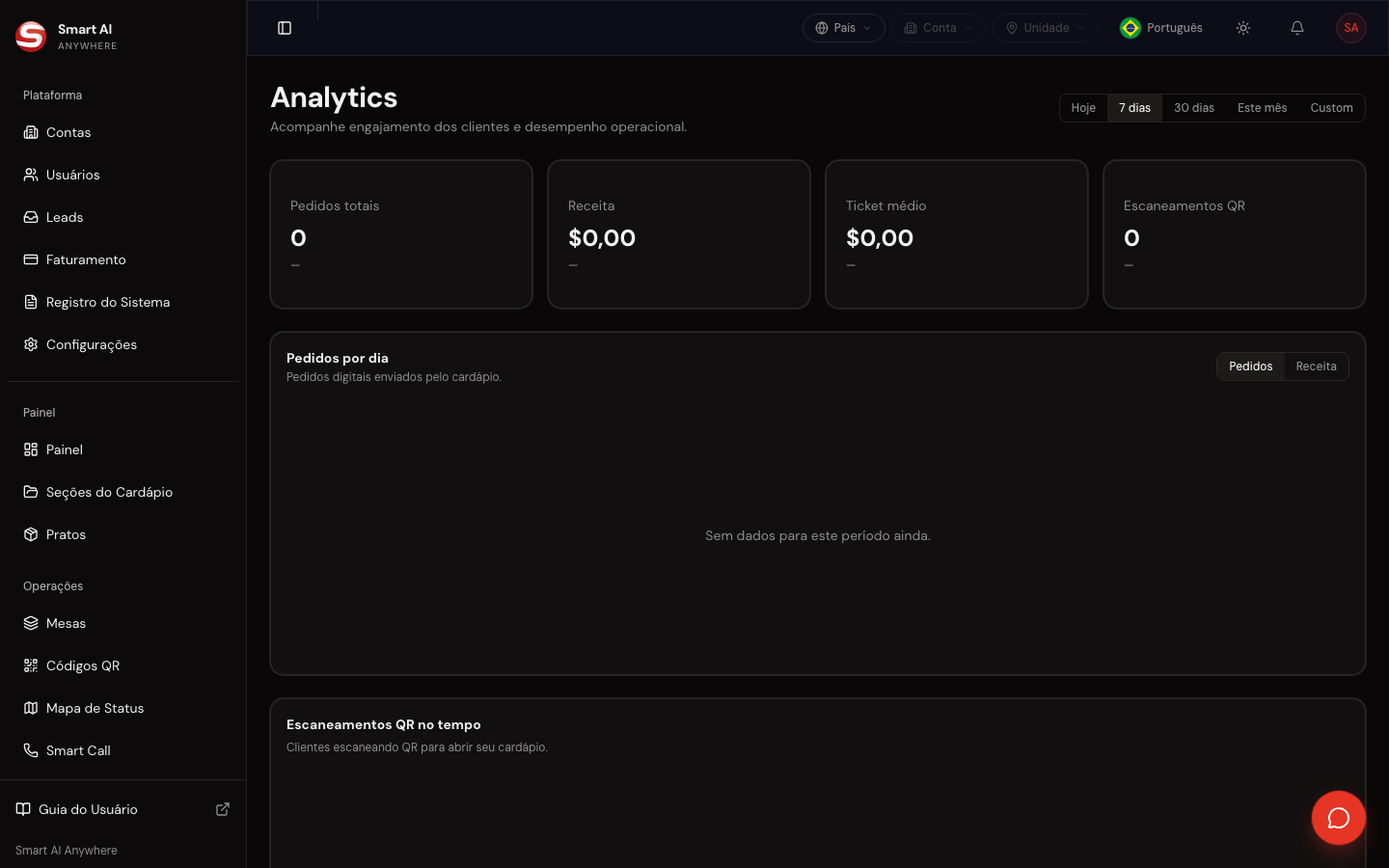Open Smart Call page
1389x868 pixels.
(x=123, y=750)
